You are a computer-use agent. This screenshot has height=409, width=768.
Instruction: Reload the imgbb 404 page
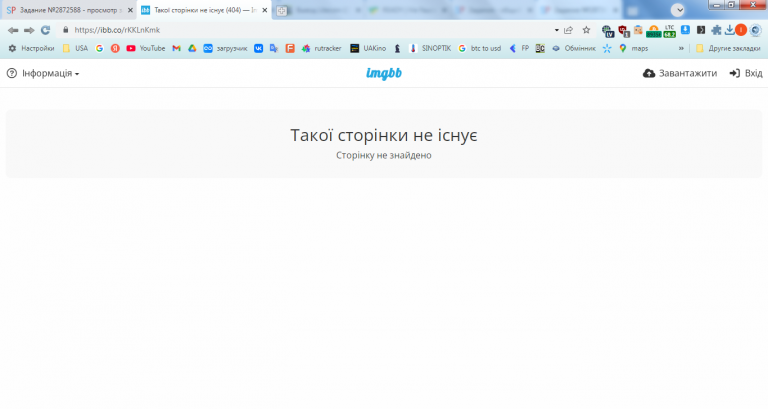tap(46, 30)
